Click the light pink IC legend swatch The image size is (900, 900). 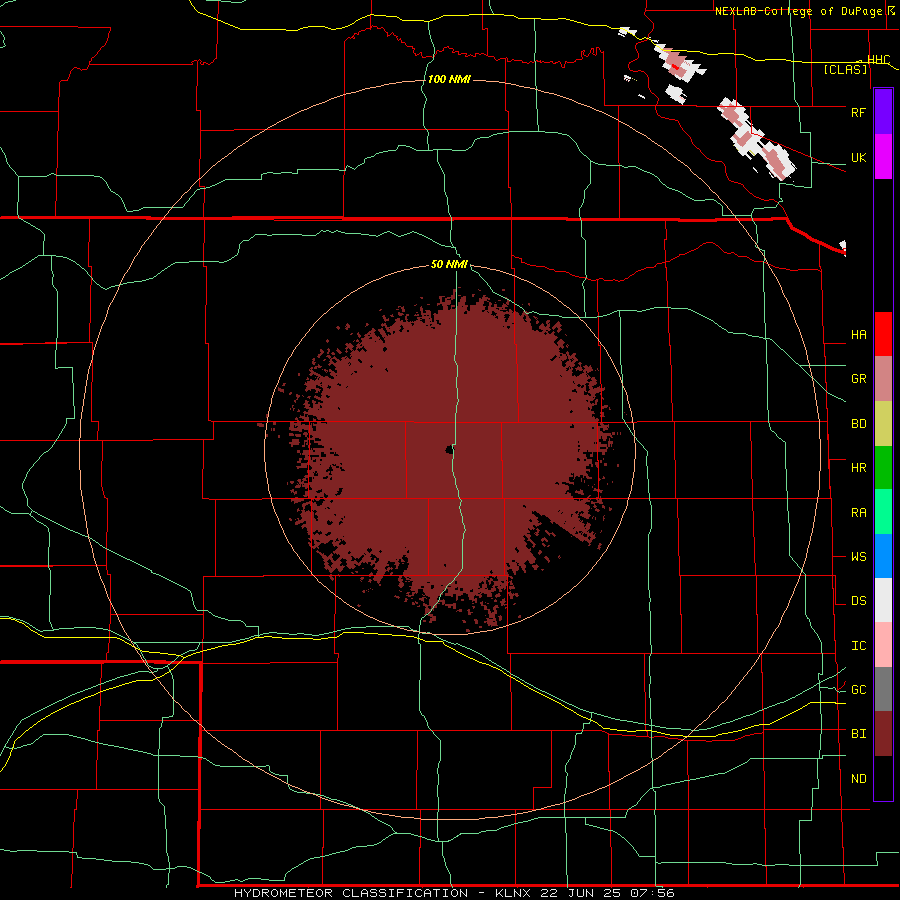883,645
